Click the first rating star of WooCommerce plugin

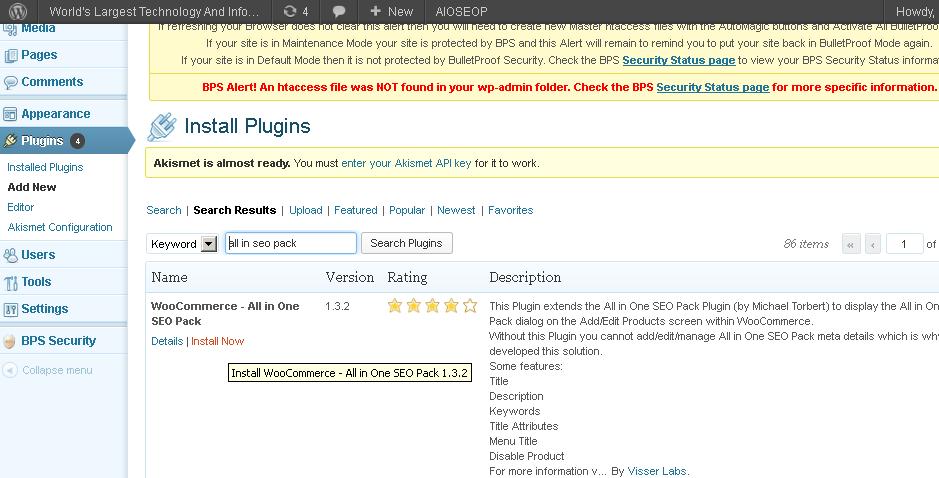tap(394, 306)
